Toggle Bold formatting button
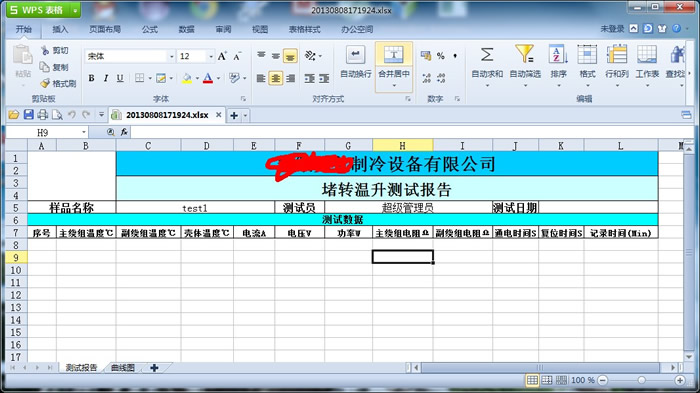The width and height of the screenshot is (700, 393). [x=92, y=78]
